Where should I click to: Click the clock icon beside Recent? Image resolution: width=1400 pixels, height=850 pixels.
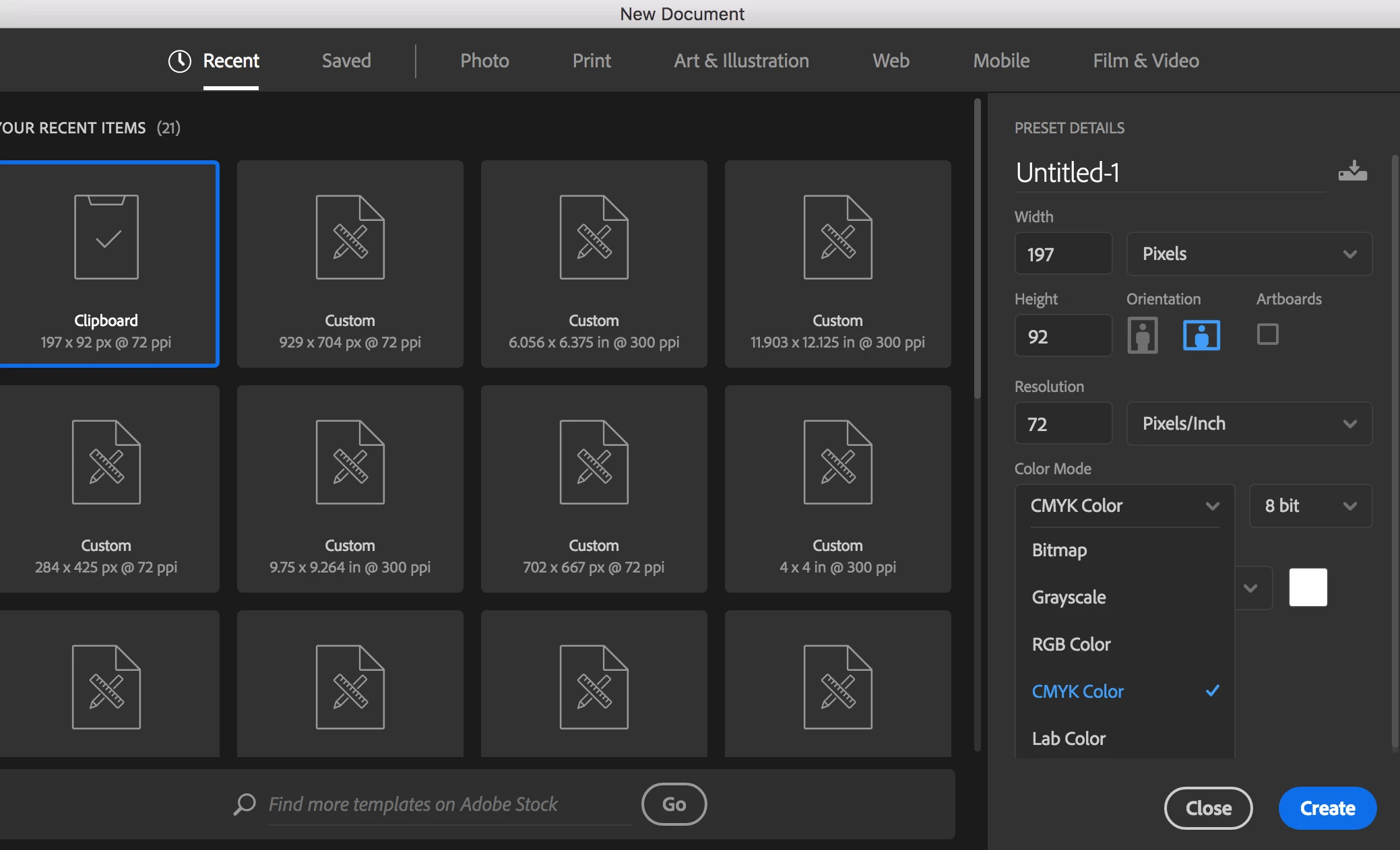click(179, 61)
